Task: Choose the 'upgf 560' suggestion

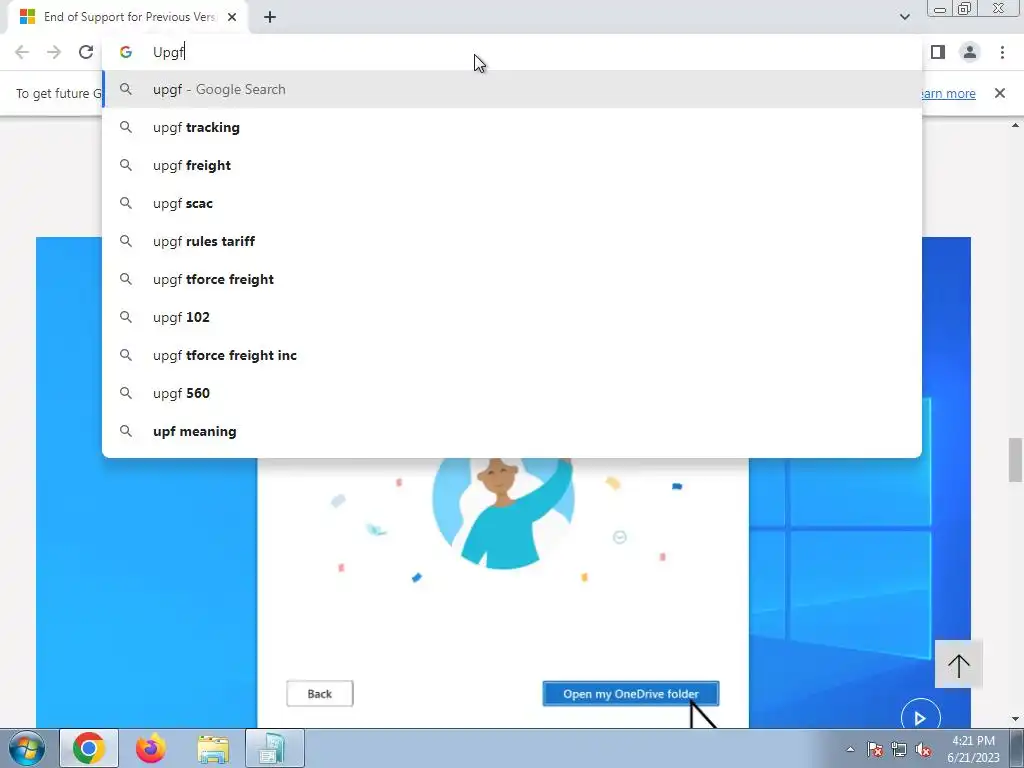Action: point(512,393)
